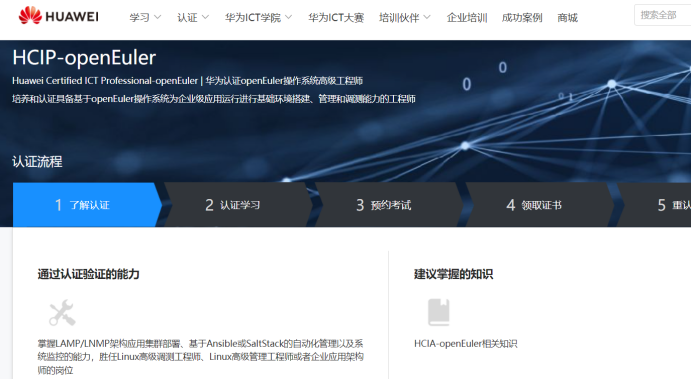Image resolution: width=691 pixels, height=379 pixels.
Task: Go to 商城 in navigation
Action: (x=567, y=18)
